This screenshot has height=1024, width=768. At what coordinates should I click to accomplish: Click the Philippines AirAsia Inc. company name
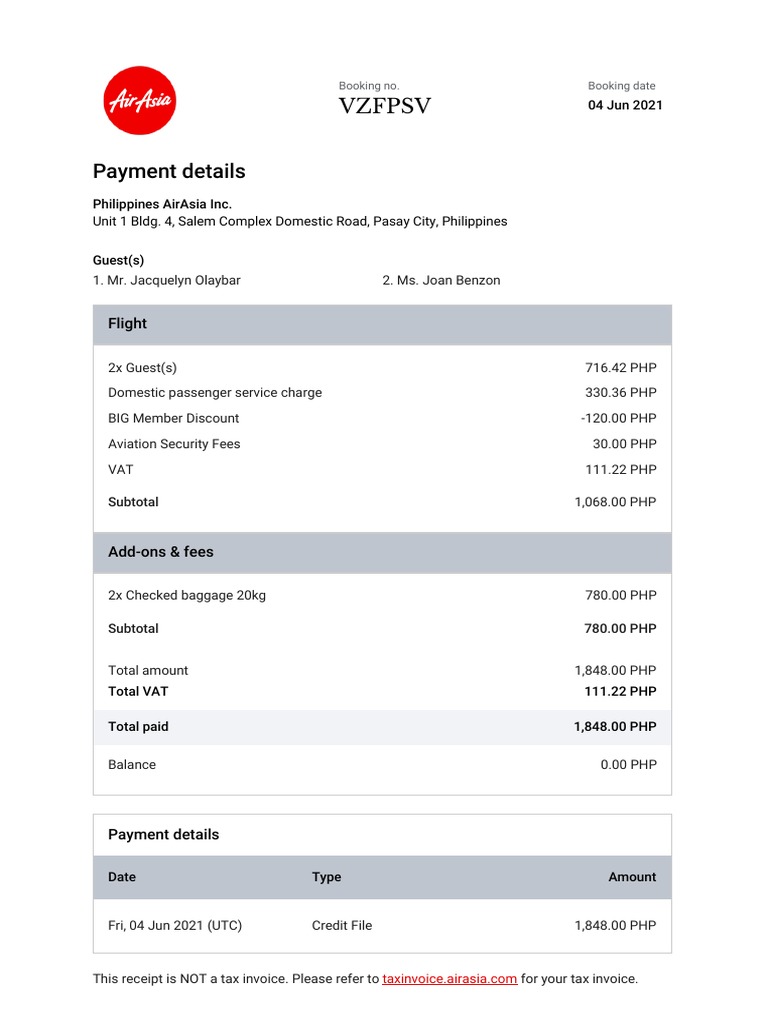click(162, 204)
